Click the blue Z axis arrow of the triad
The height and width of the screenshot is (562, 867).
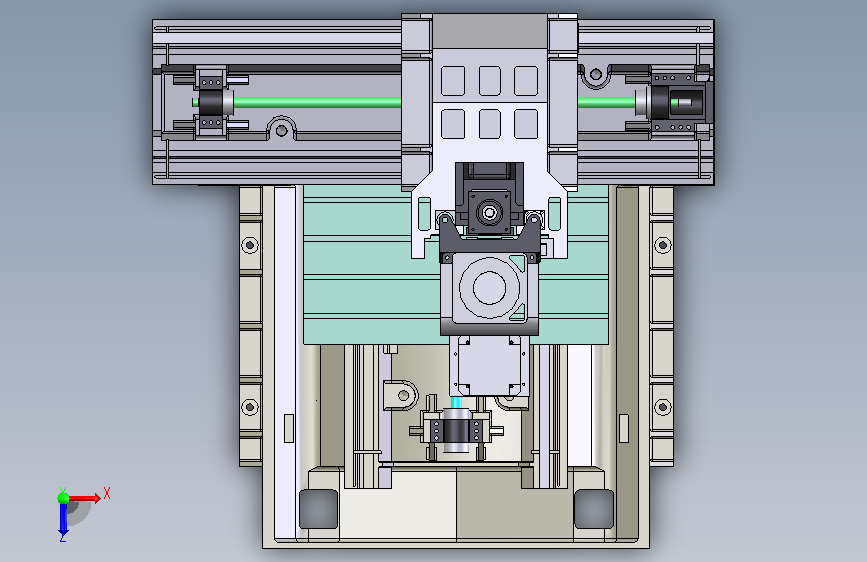(63, 520)
